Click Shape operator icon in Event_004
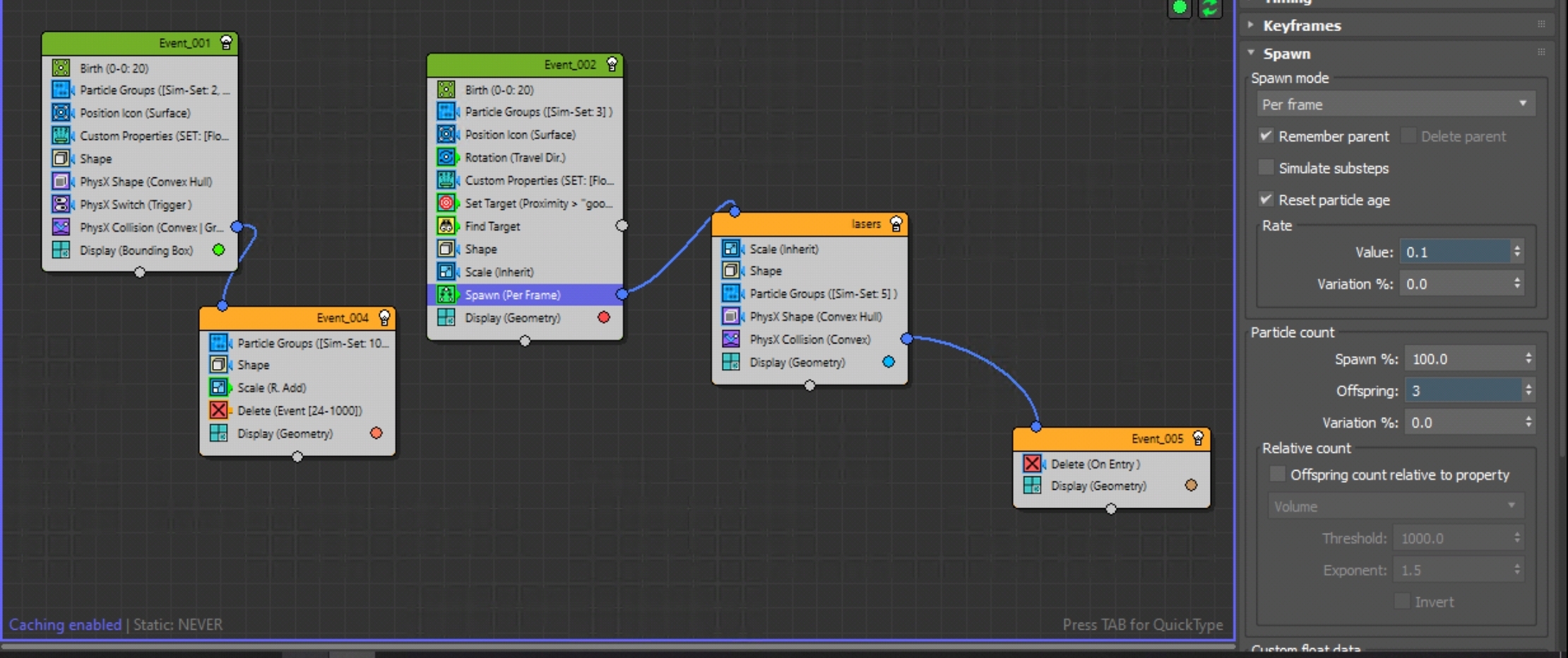Screen dimensions: 1568x658 point(219,365)
